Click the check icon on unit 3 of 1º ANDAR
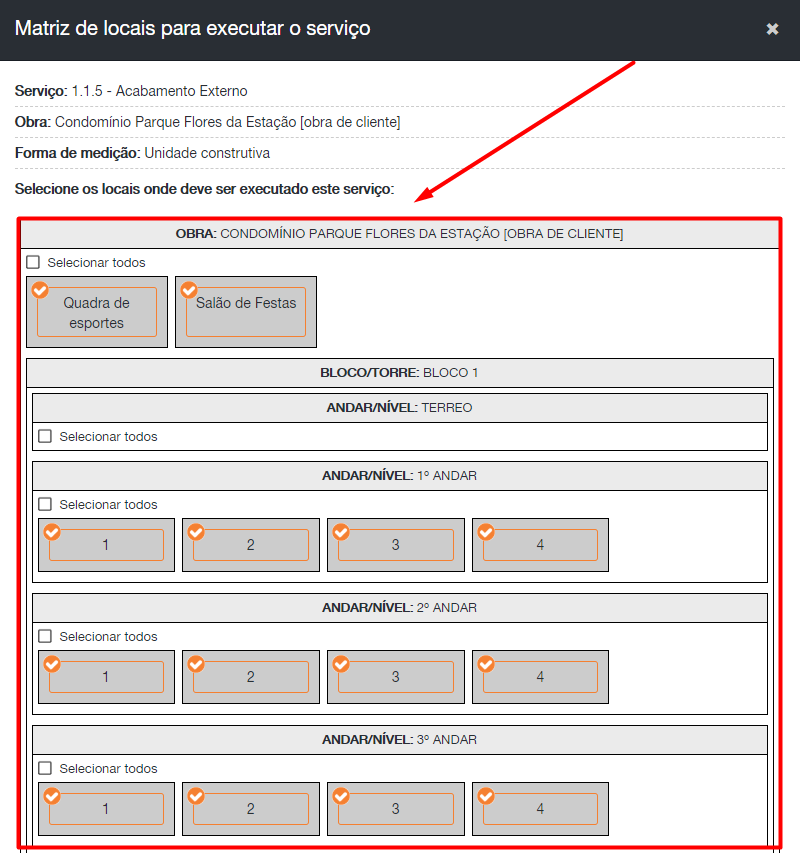 click(341, 532)
